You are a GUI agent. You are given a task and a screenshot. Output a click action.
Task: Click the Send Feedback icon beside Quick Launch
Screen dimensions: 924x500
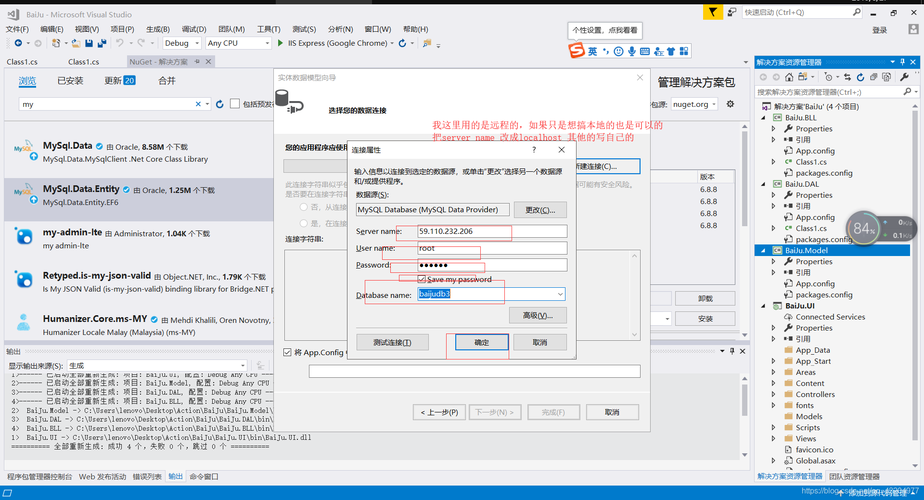point(731,12)
